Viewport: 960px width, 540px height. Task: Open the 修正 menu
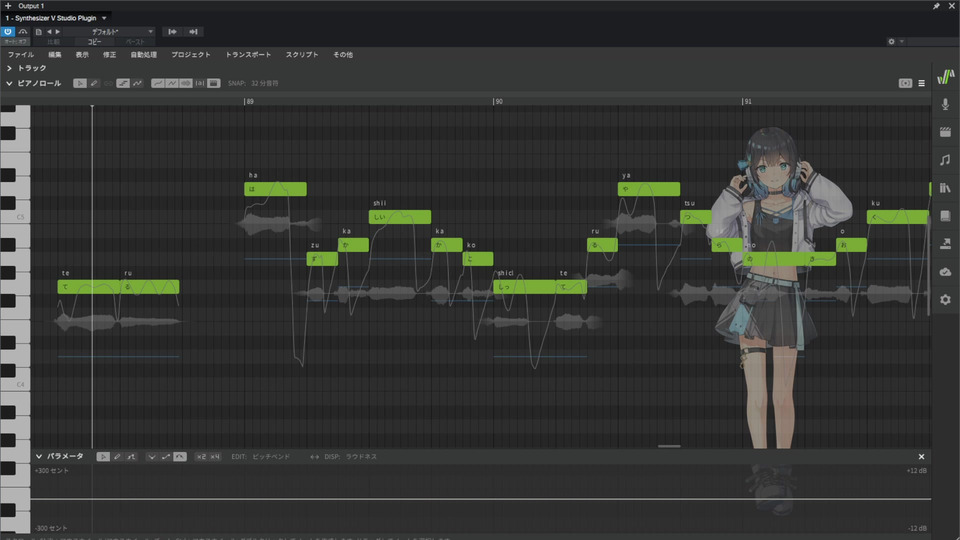click(x=110, y=54)
